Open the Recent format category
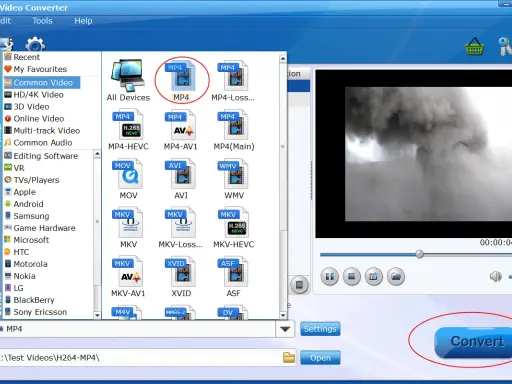The image size is (512, 384). point(22,57)
